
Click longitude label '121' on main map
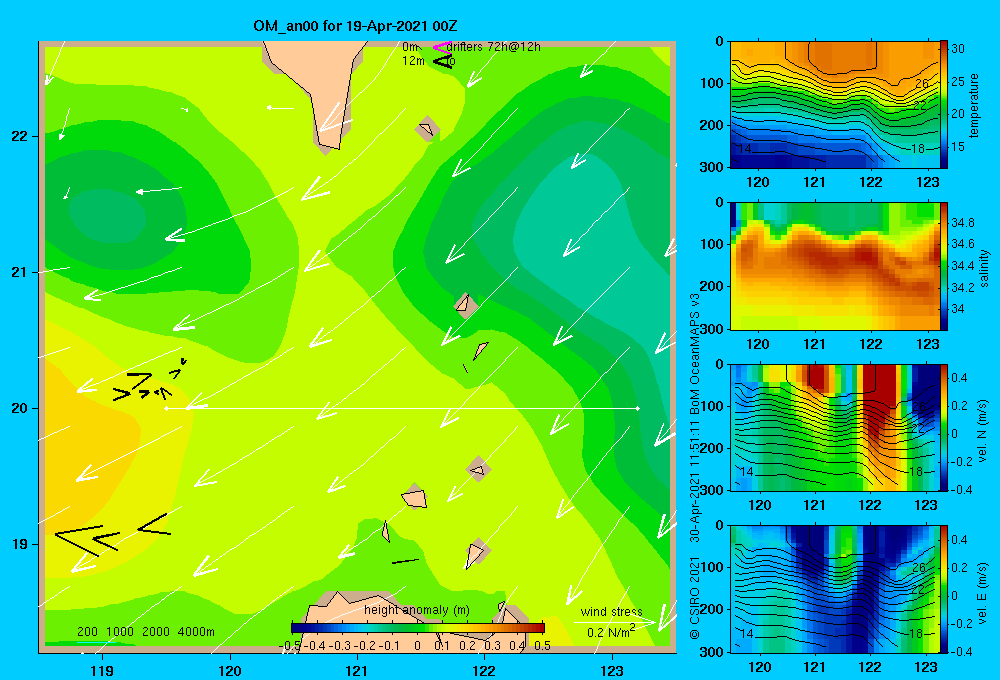(x=357, y=670)
